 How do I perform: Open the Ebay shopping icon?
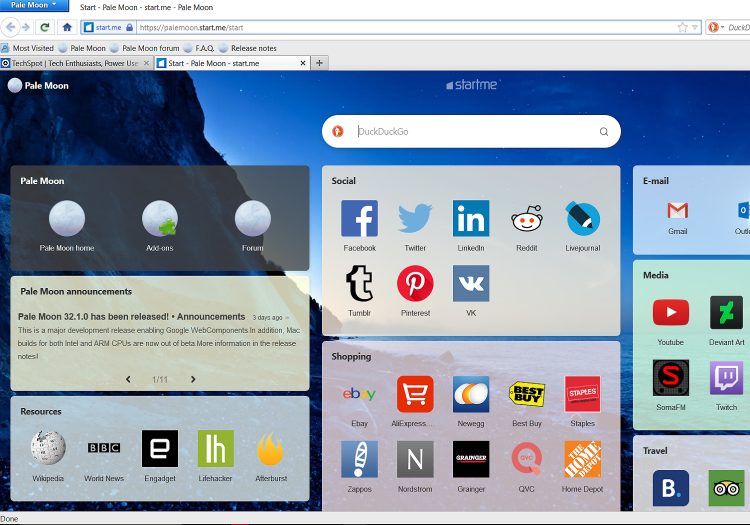[x=359, y=394]
